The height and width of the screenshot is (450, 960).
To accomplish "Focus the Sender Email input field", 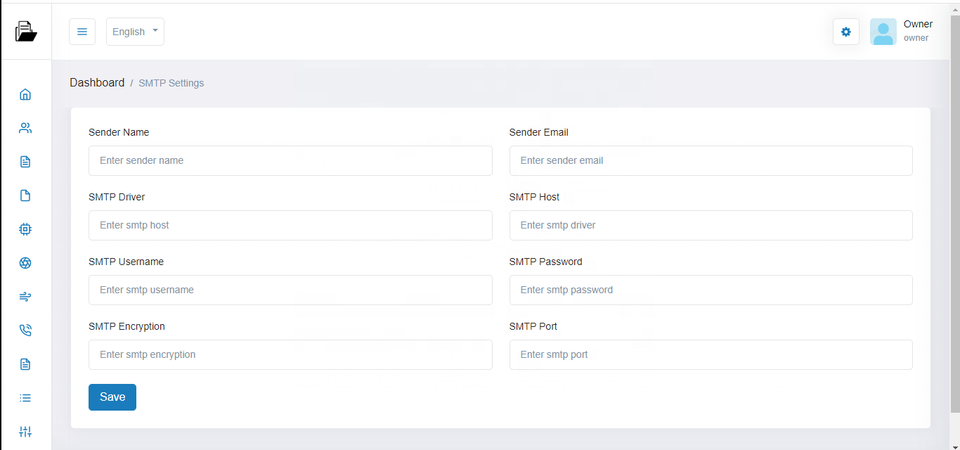I will coord(711,160).
